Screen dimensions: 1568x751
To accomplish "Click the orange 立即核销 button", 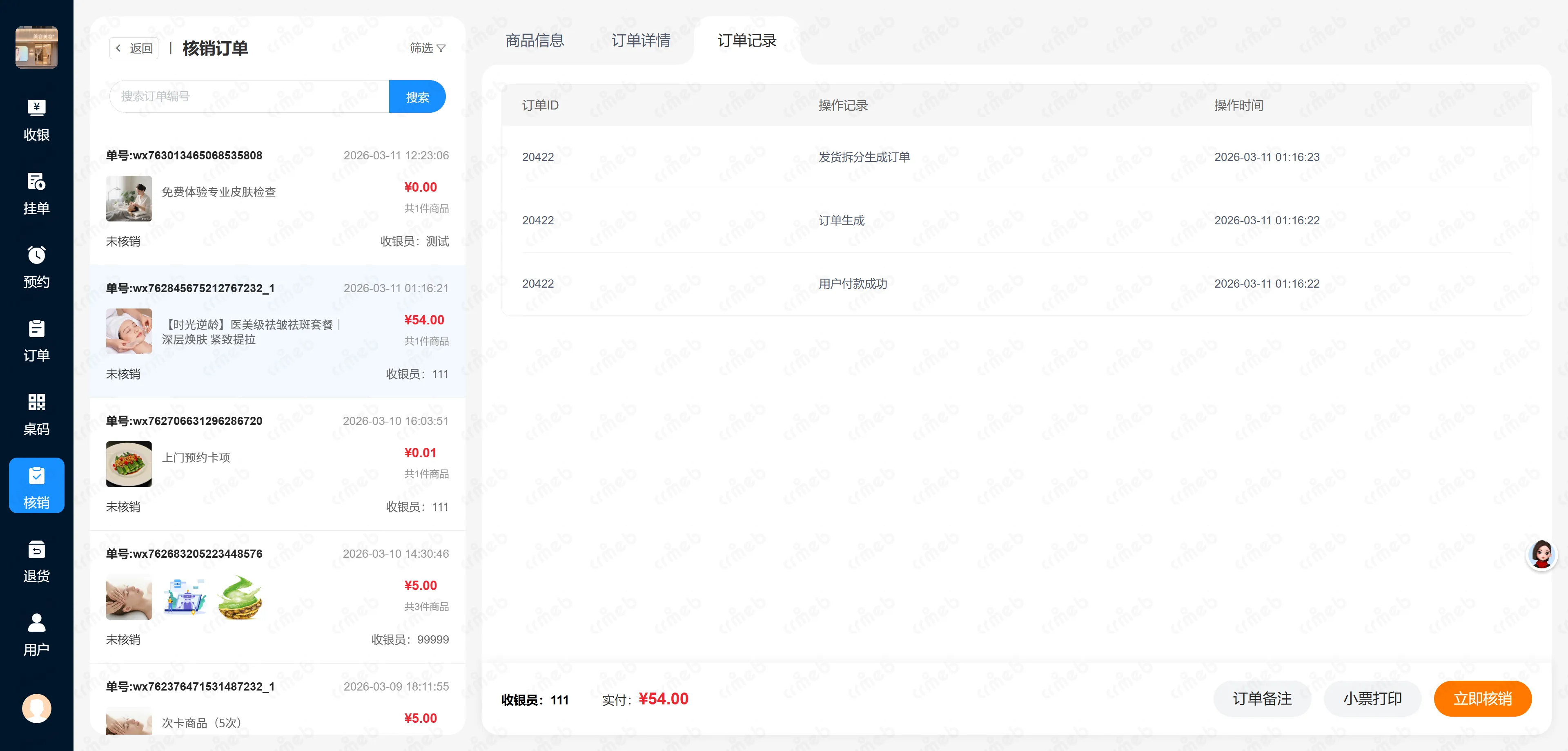I will coord(1482,699).
